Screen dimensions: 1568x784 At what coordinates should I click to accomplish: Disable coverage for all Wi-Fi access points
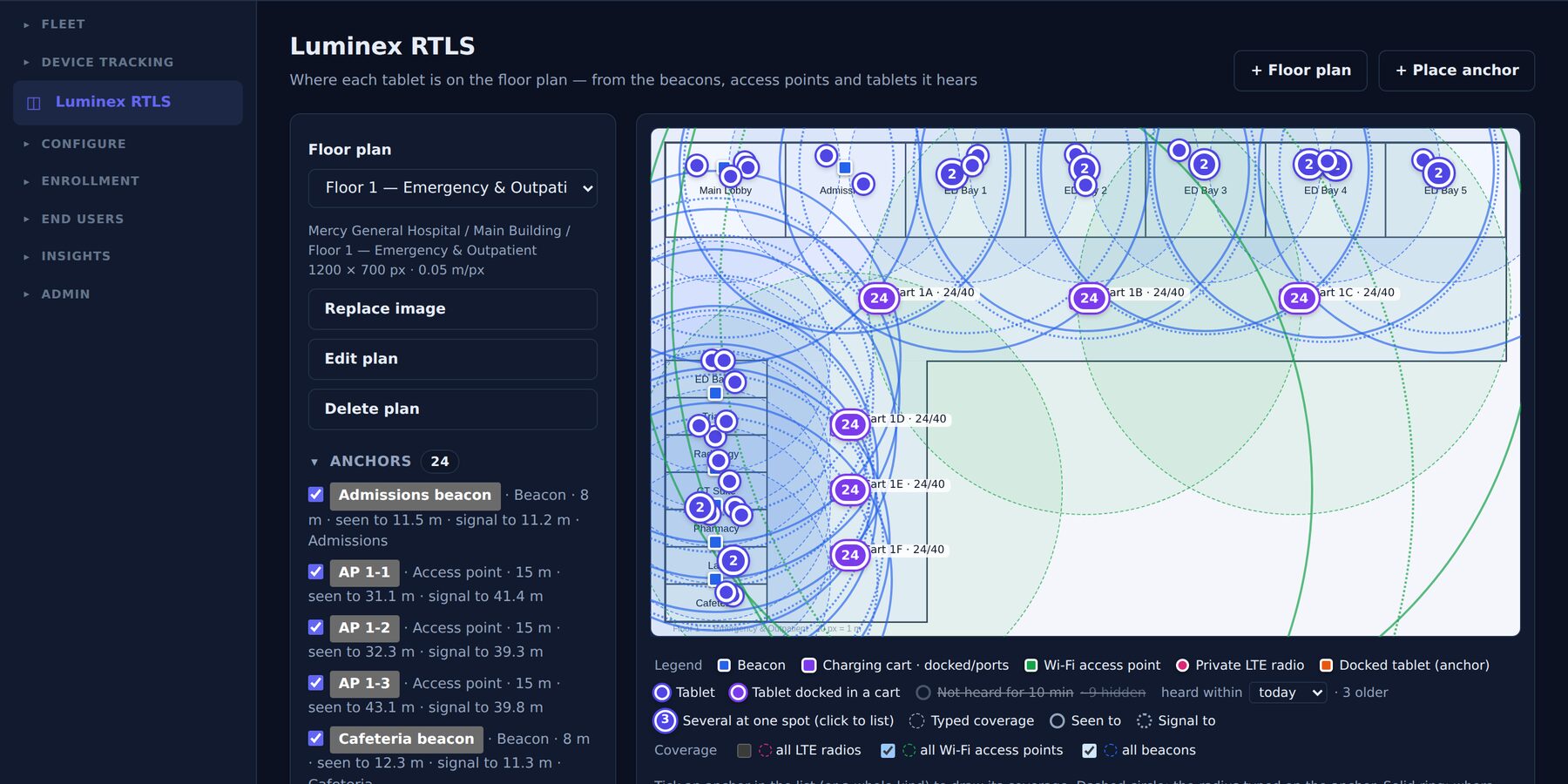pos(888,751)
